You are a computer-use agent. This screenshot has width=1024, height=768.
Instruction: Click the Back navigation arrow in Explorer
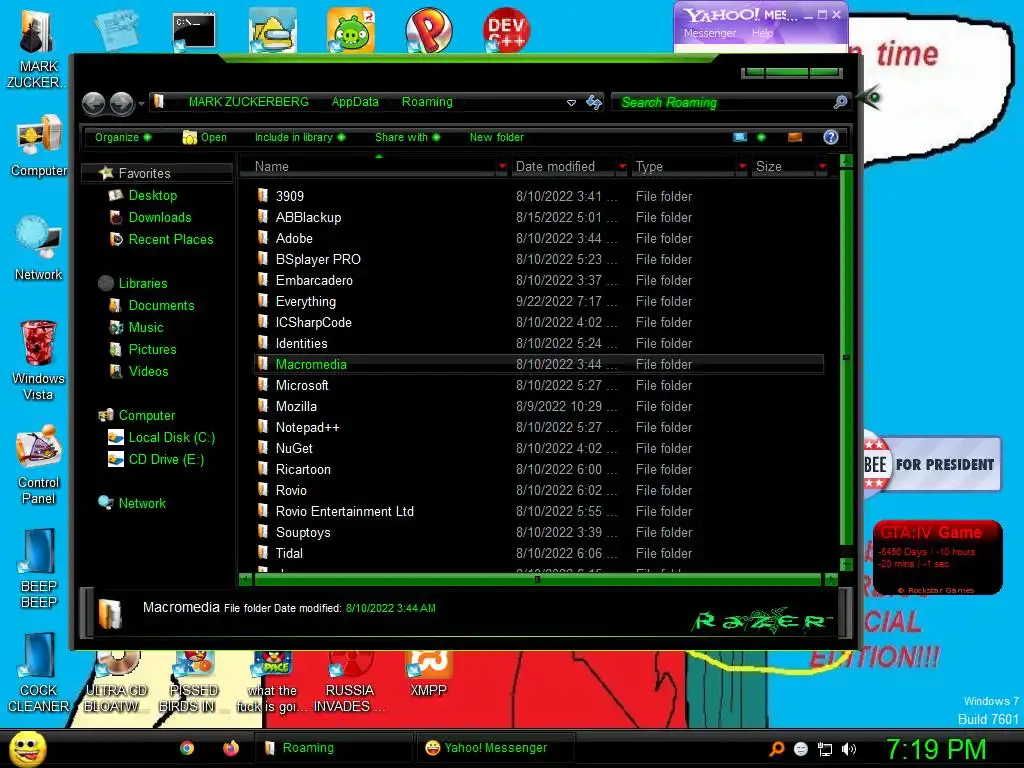coord(93,103)
